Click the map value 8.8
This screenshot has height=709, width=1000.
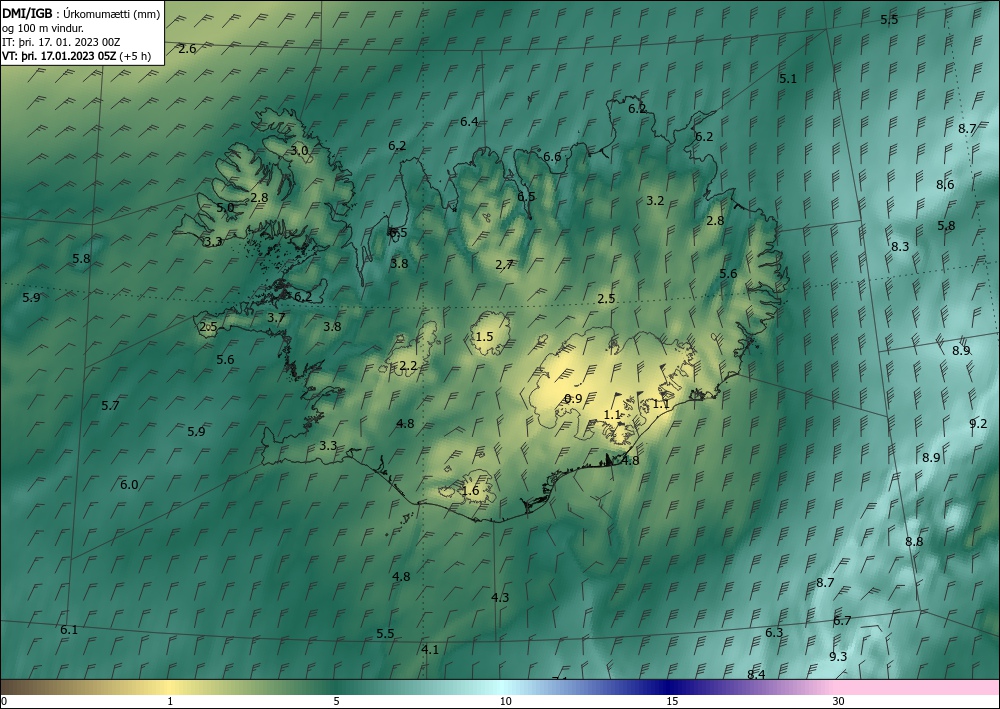point(914,542)
